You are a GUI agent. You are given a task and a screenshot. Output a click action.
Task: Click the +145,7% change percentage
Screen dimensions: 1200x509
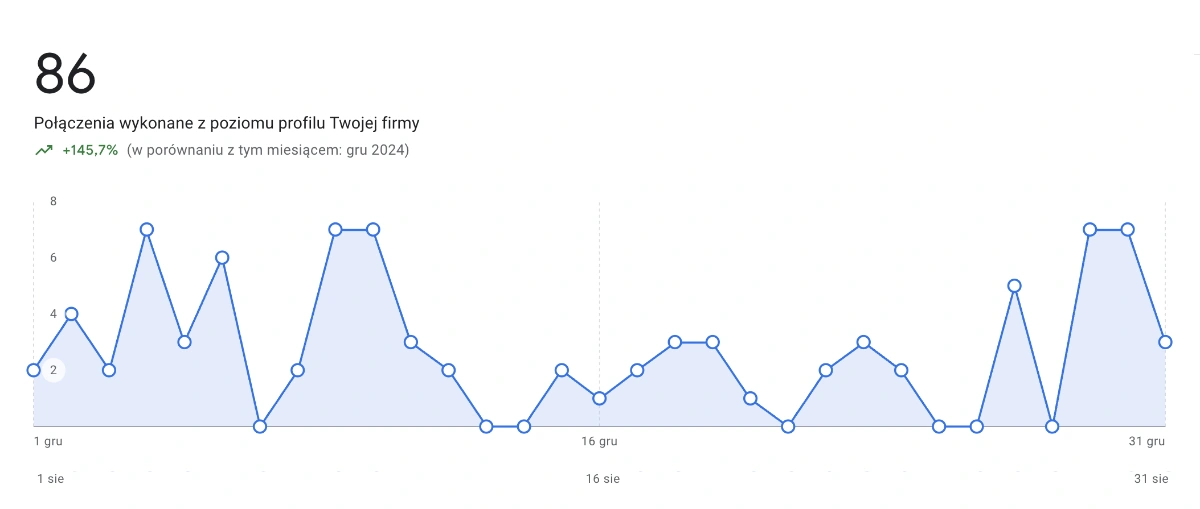(90, 151)
